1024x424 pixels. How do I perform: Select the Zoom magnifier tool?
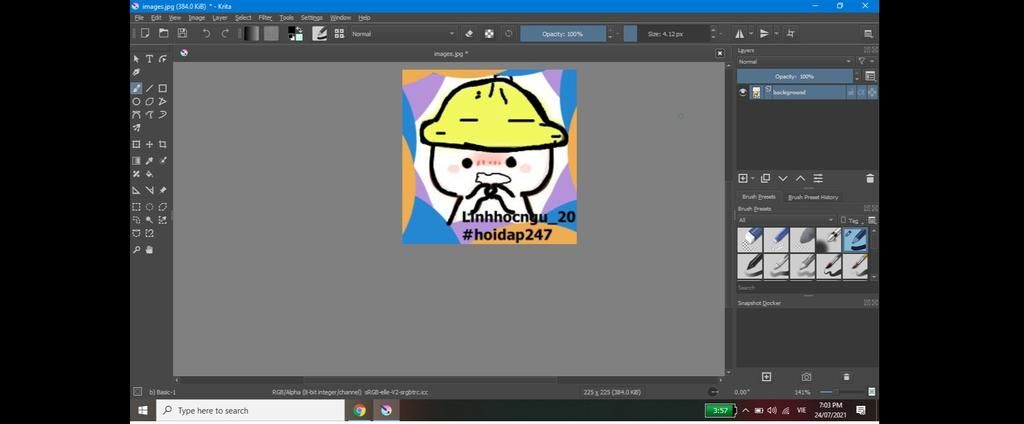click(x=136, y=250)
